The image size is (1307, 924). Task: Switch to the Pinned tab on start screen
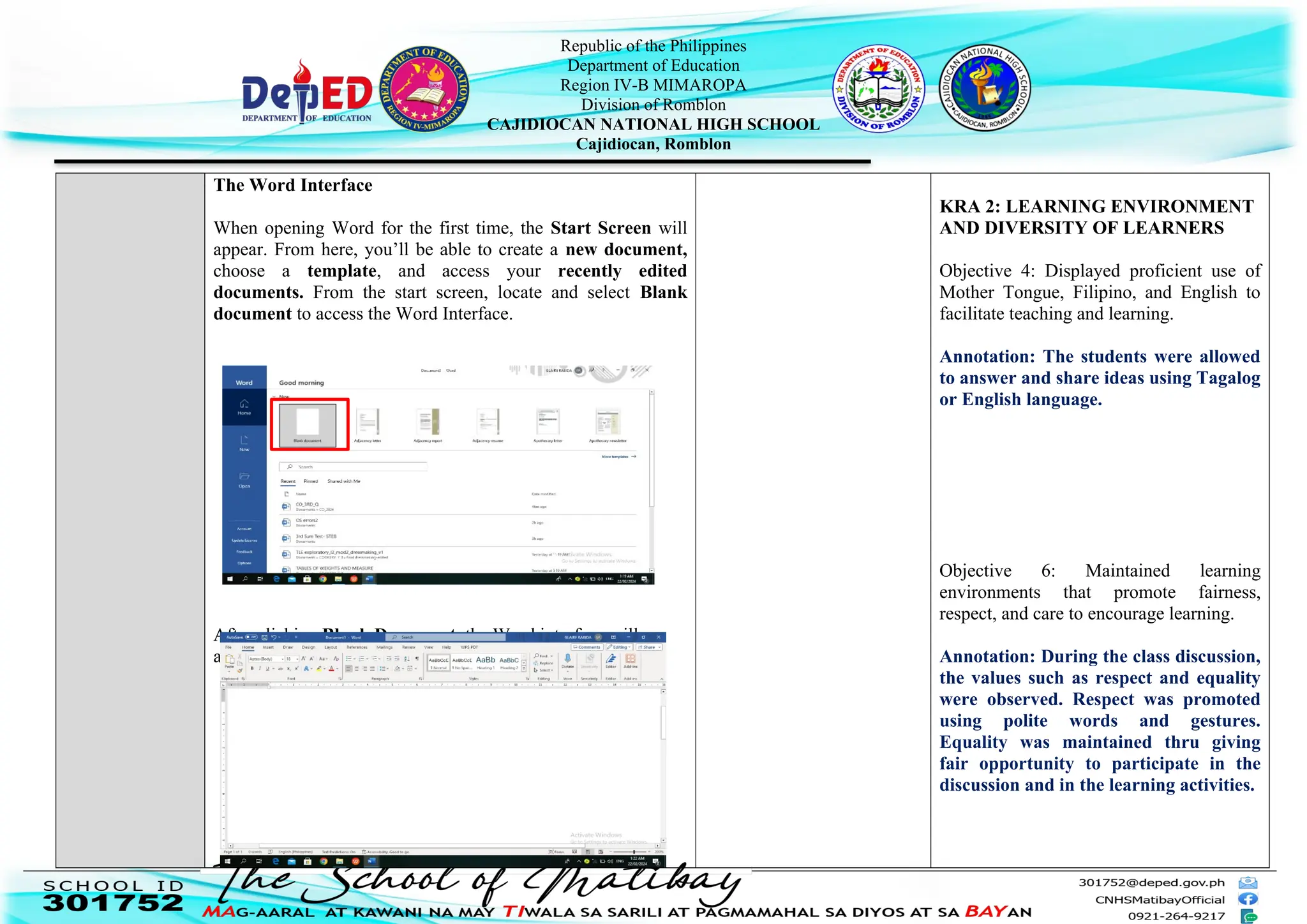311,481
